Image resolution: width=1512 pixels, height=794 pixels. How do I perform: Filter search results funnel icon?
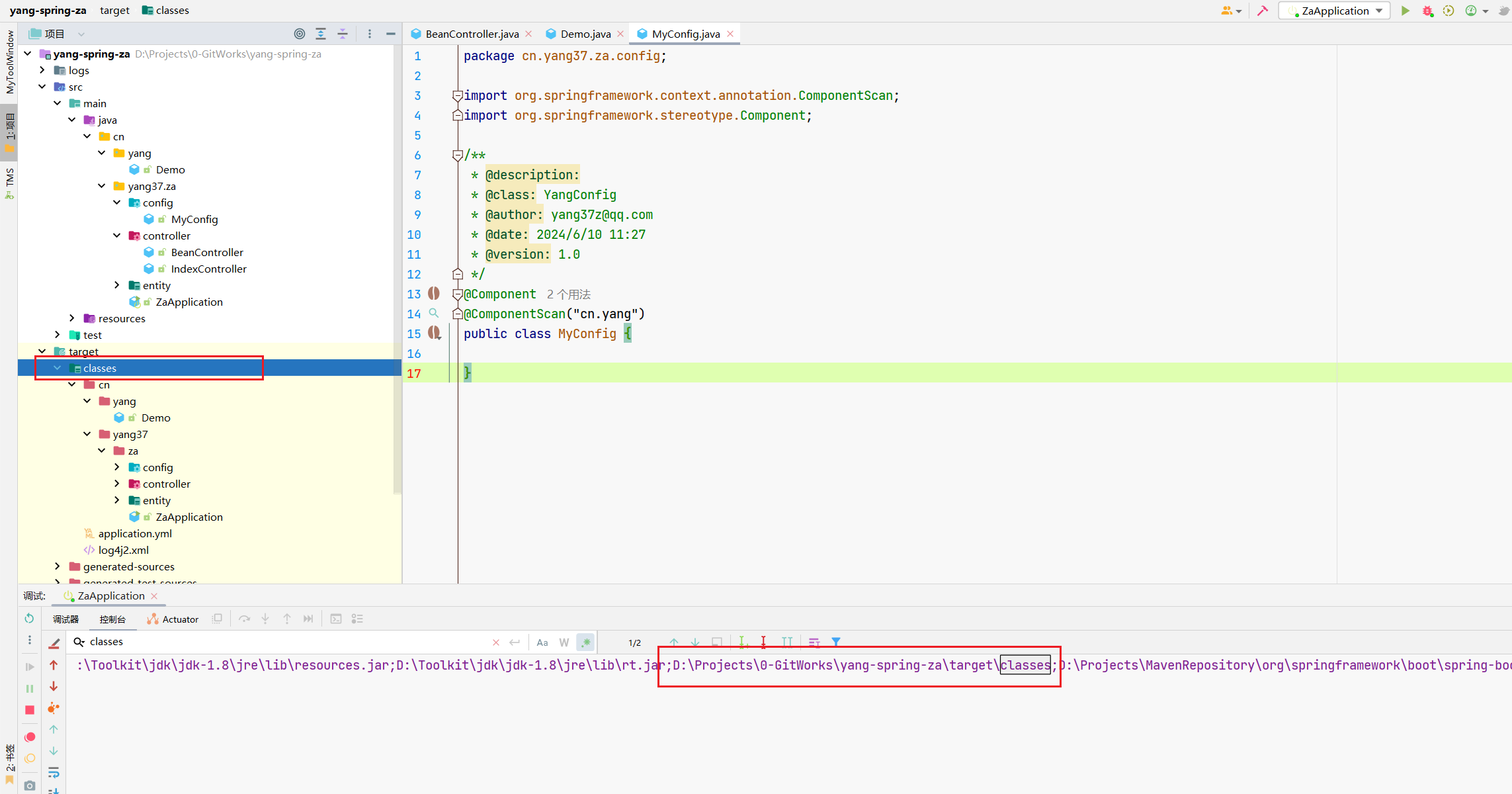pos(836,642)
